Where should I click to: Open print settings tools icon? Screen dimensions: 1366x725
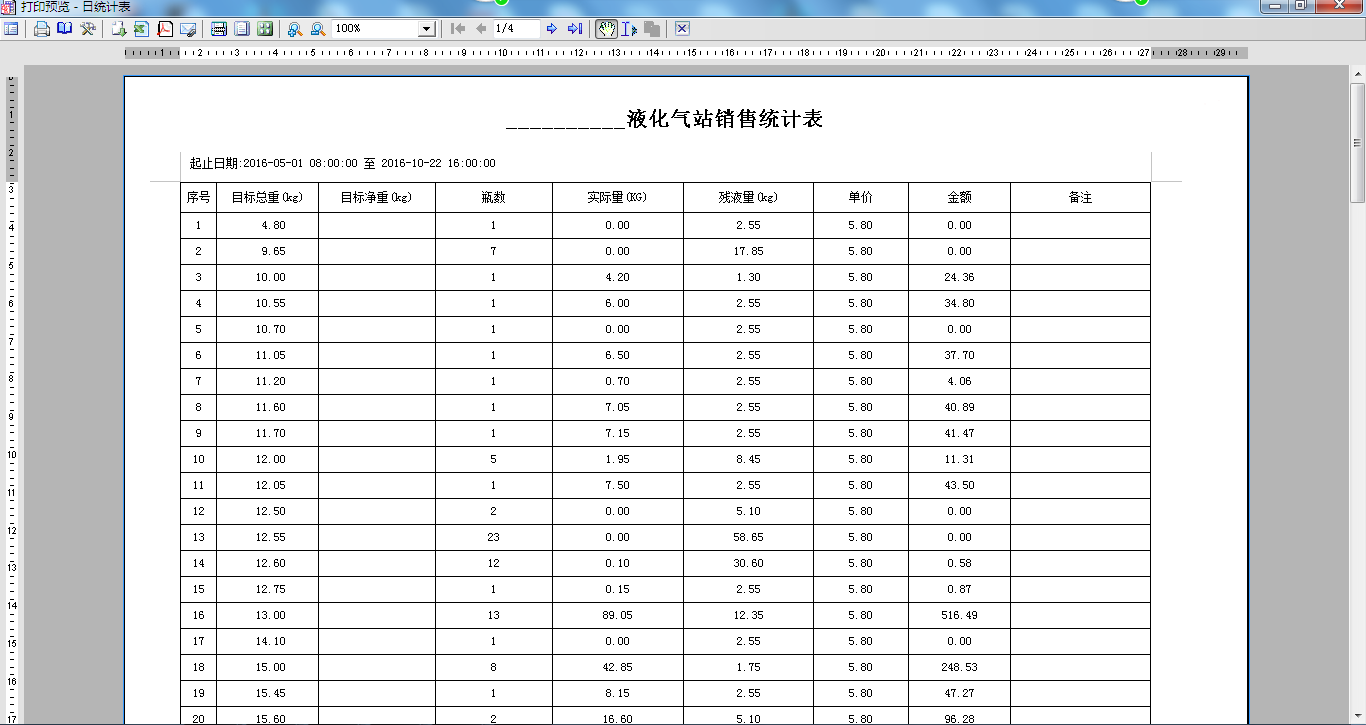click(x=88, y=29)
